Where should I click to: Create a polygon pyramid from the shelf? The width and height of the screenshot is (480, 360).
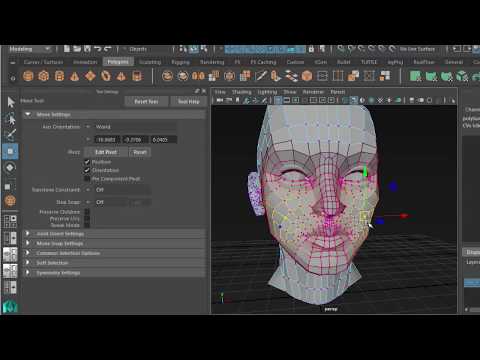click(x=121, y=76)
